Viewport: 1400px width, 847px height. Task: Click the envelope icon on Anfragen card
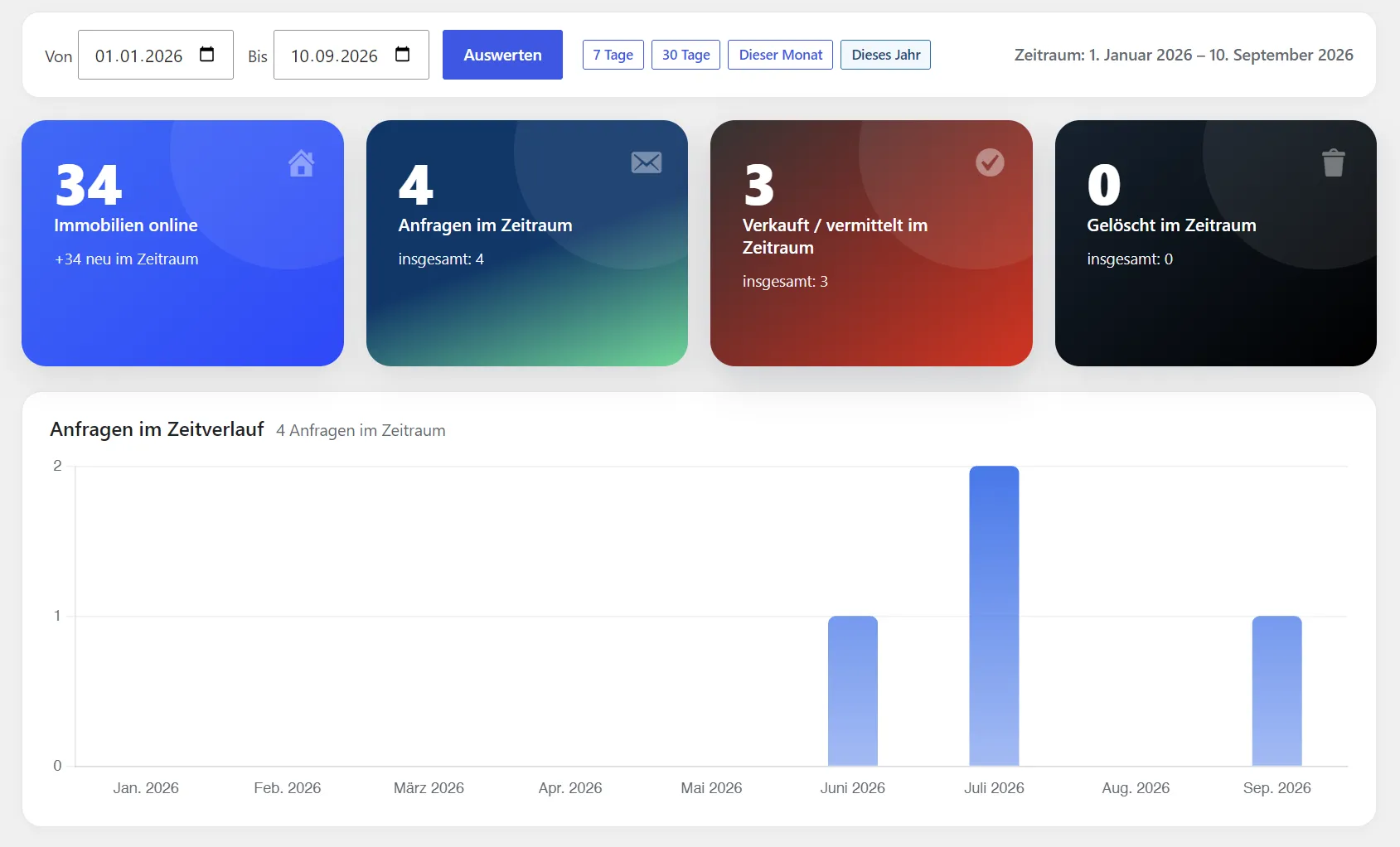(647, 162)
